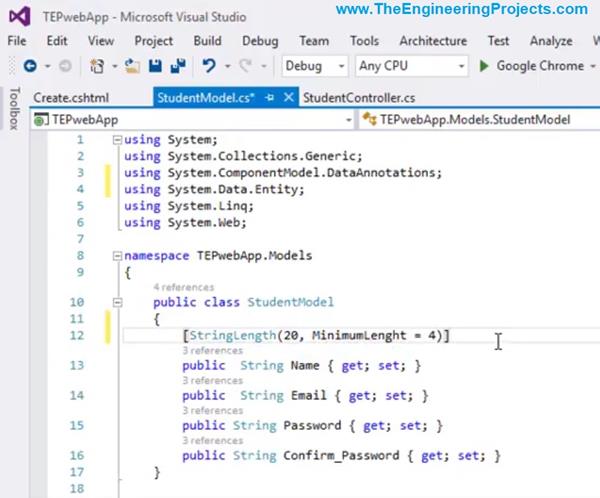
Task: Open the Debug configuration dropdown
Action: pyautogui.click(x=315, y=66)
